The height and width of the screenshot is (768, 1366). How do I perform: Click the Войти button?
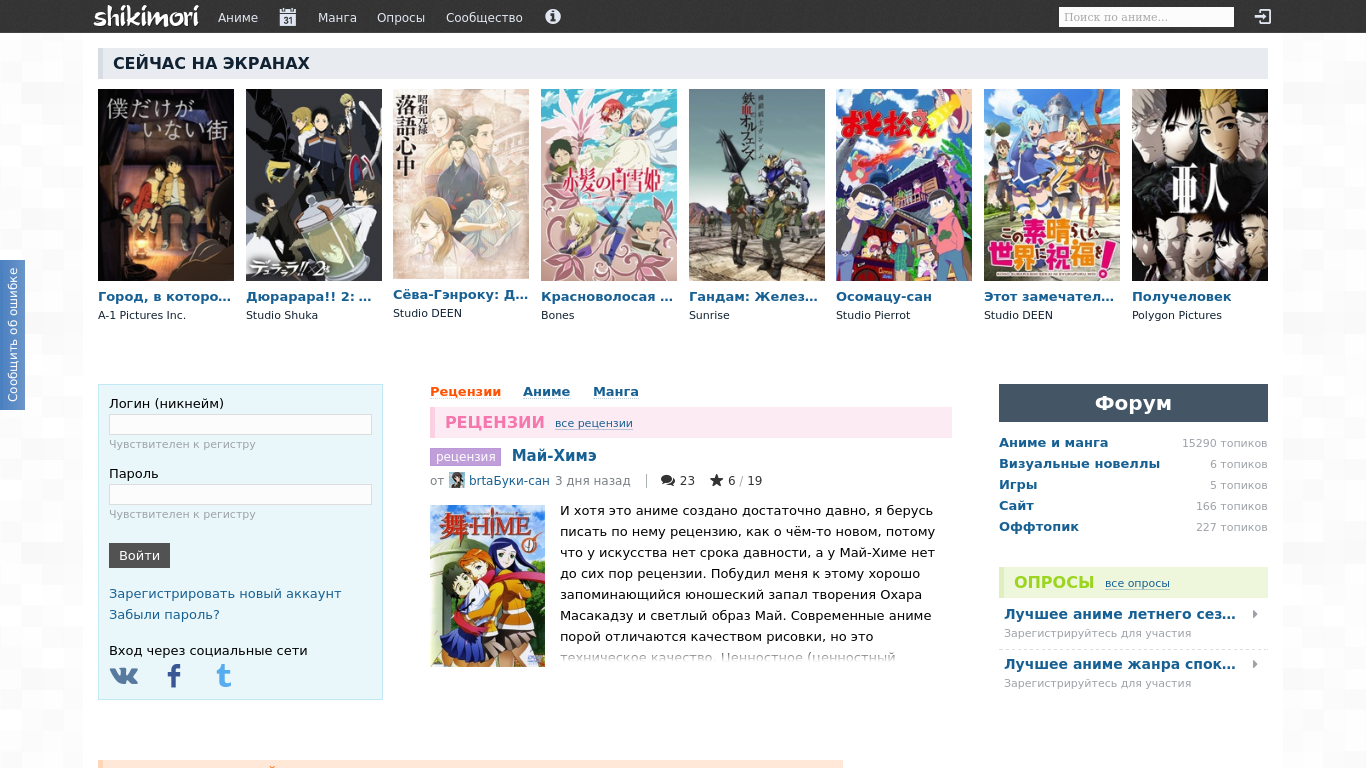pyautogui.click(x=139, y=556)
